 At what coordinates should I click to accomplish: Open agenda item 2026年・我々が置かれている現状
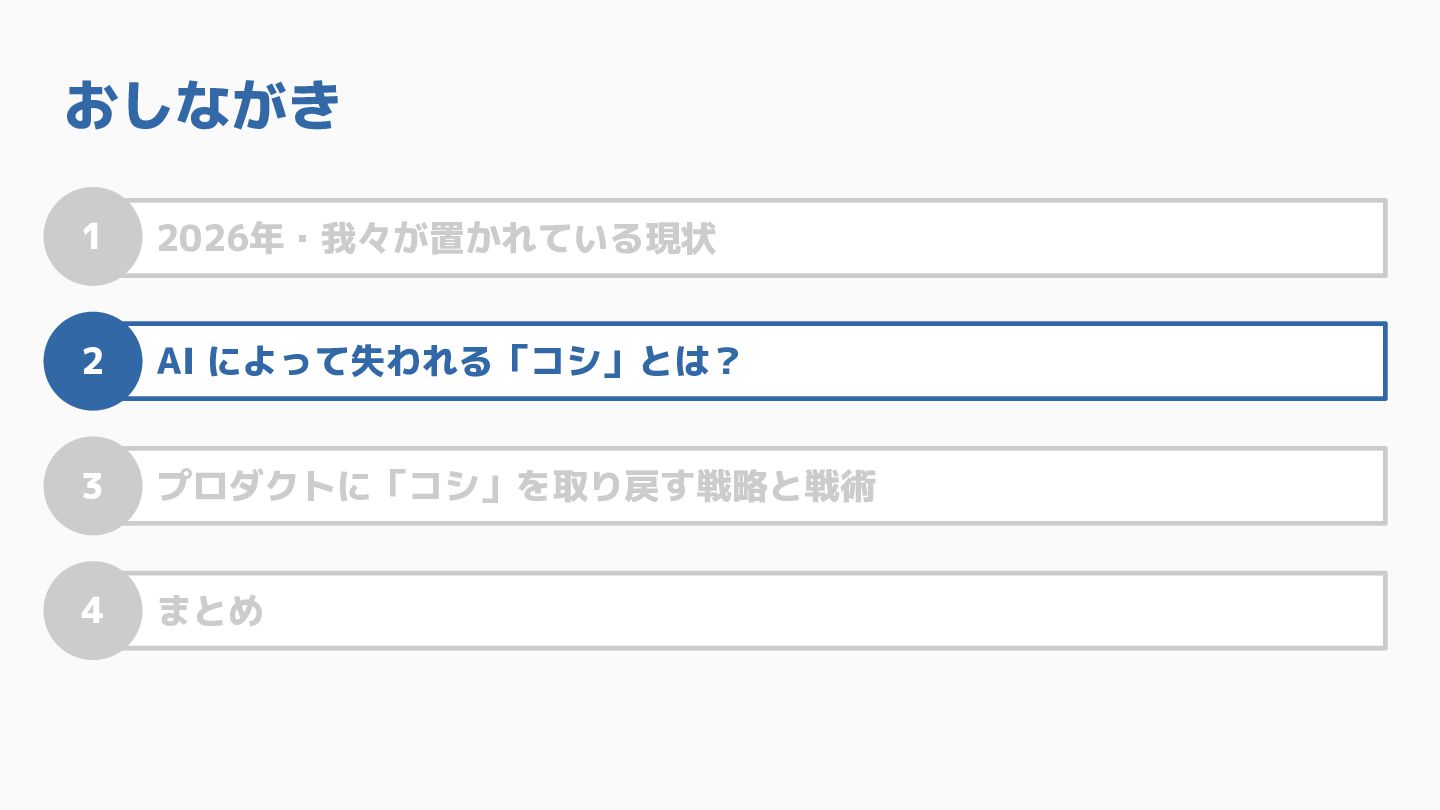(436, 238)
